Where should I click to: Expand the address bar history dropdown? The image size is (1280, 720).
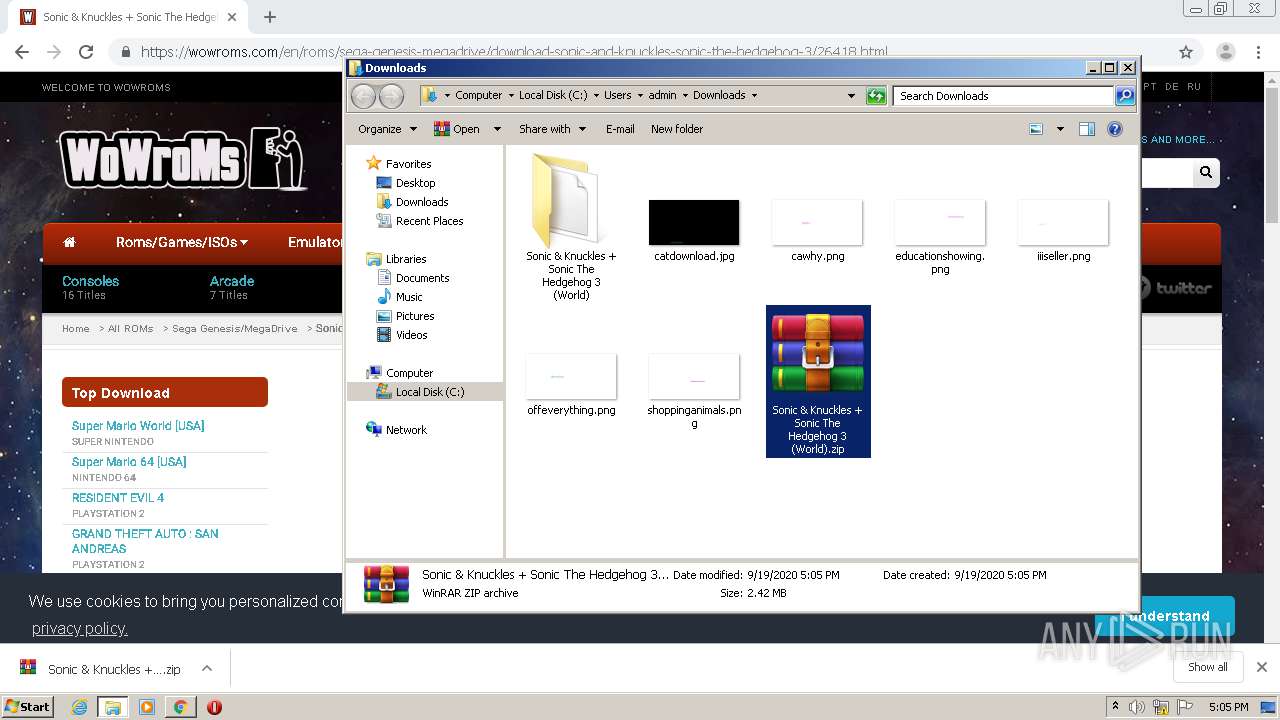[851, 96]
